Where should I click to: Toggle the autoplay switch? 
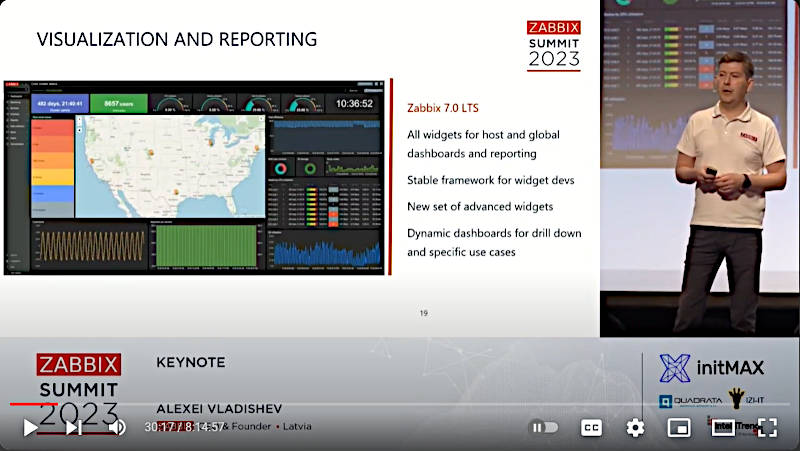(544, 428)
